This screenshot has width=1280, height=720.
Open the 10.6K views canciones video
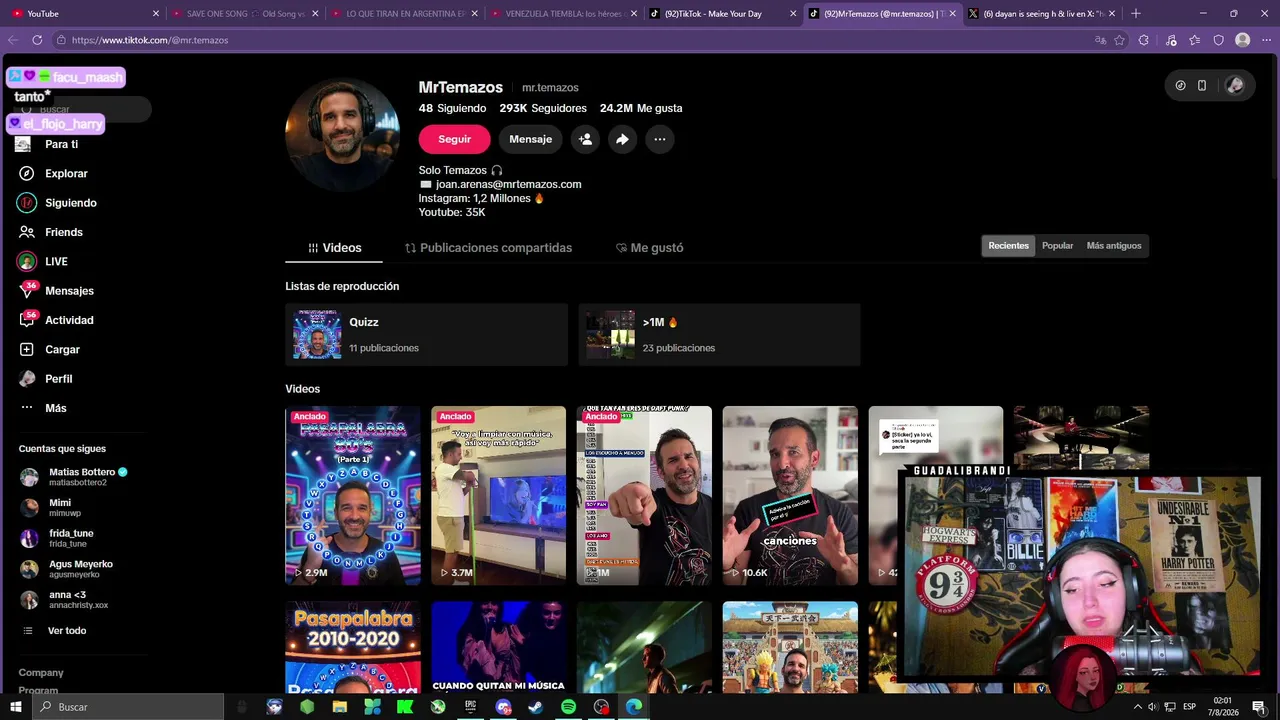790,495
